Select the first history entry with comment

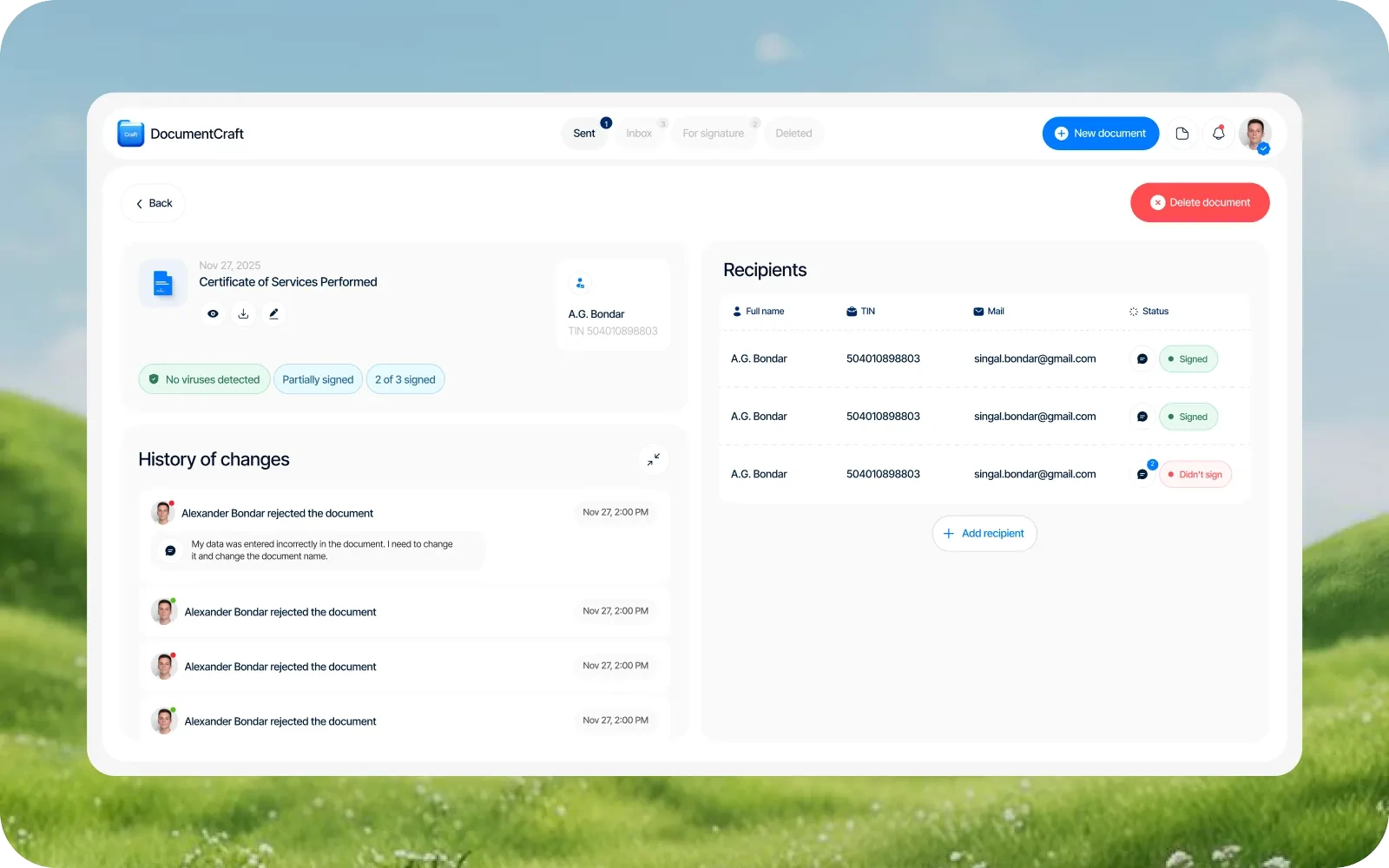405,535
